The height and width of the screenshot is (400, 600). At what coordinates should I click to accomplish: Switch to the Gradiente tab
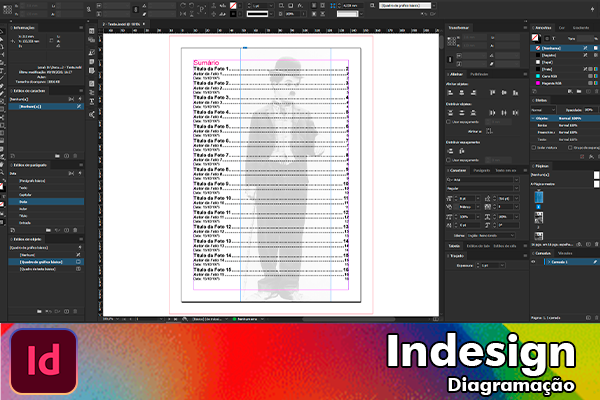(581, 28)
